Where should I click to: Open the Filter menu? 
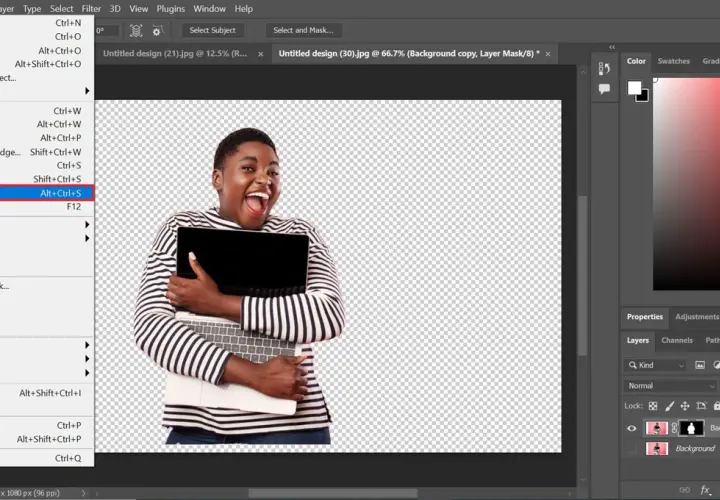pyautogui.click(x=91, y=9)
